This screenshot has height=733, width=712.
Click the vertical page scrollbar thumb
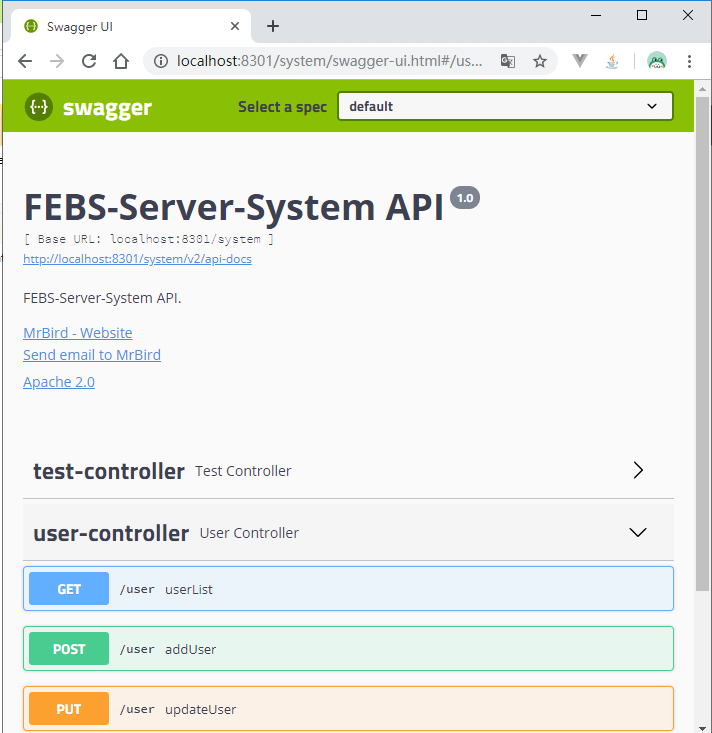[x=702, y=344]
